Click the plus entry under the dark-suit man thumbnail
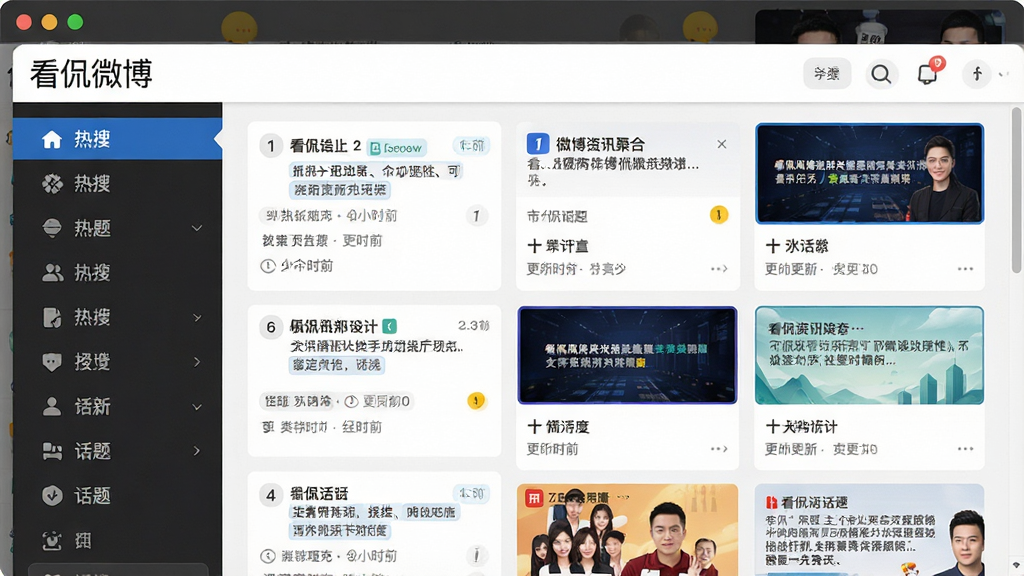The image size is (1024, 576). pos(797,246)
